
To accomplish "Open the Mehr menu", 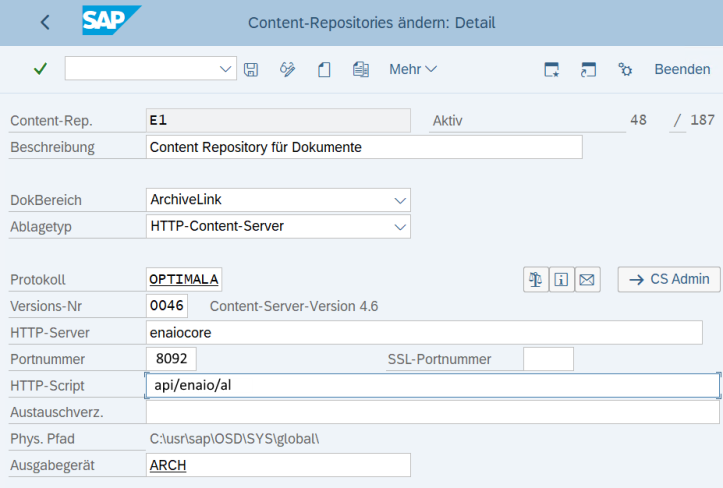I will (413, 69).
